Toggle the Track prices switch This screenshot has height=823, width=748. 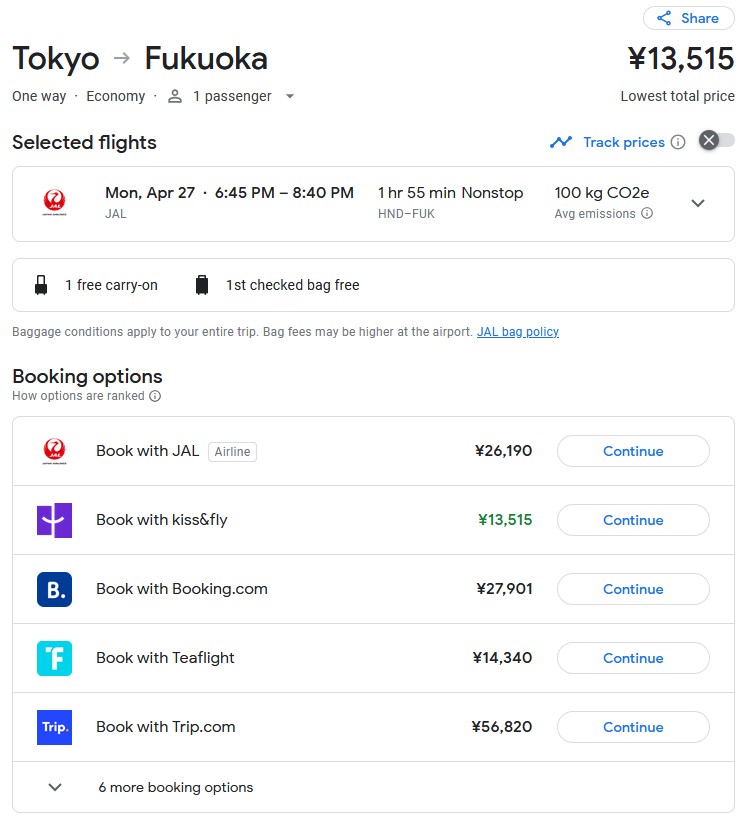pos(717,141)
